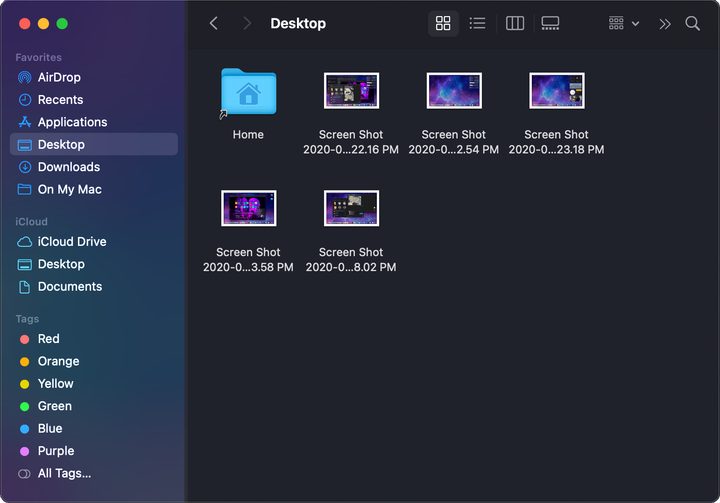Switch to icon grid view
The height and width of the screenshot is (503, 720).
pyautogui.click(x=443, y=23)
